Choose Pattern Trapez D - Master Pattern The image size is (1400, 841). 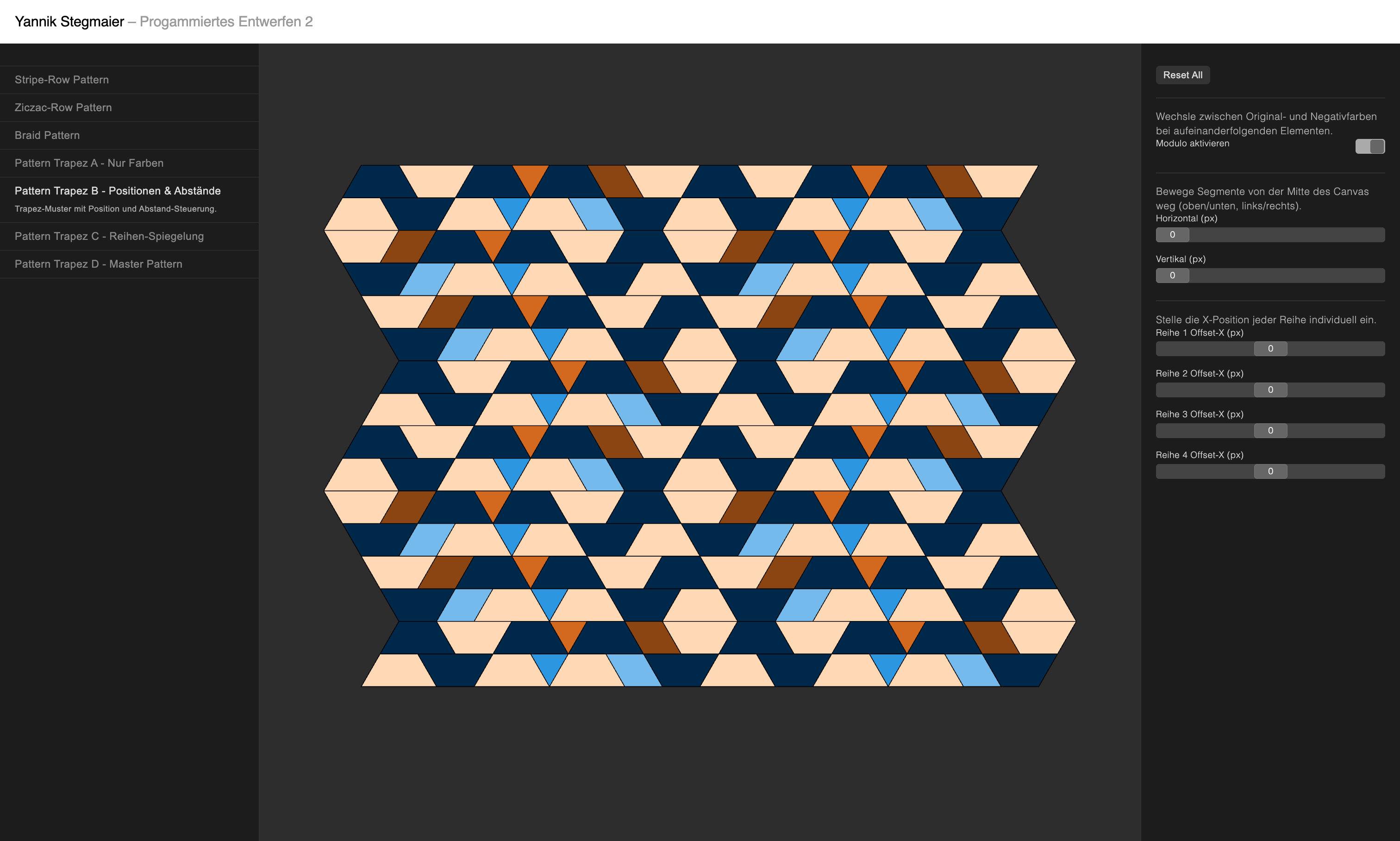coord(98,264)
